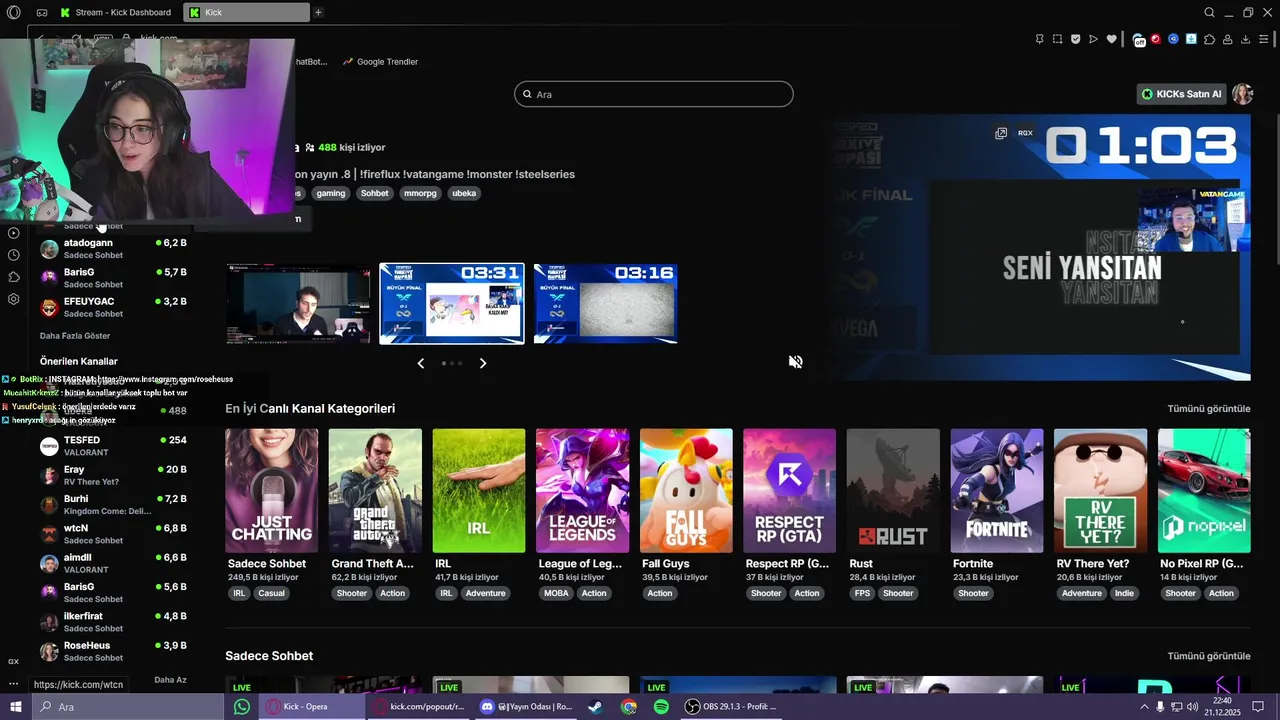Image resolution: width=1280 pixels, height=720 pixels.
Task: Select the Casual tag under Sadece Sohbet
Action: [x=272, y=593]
